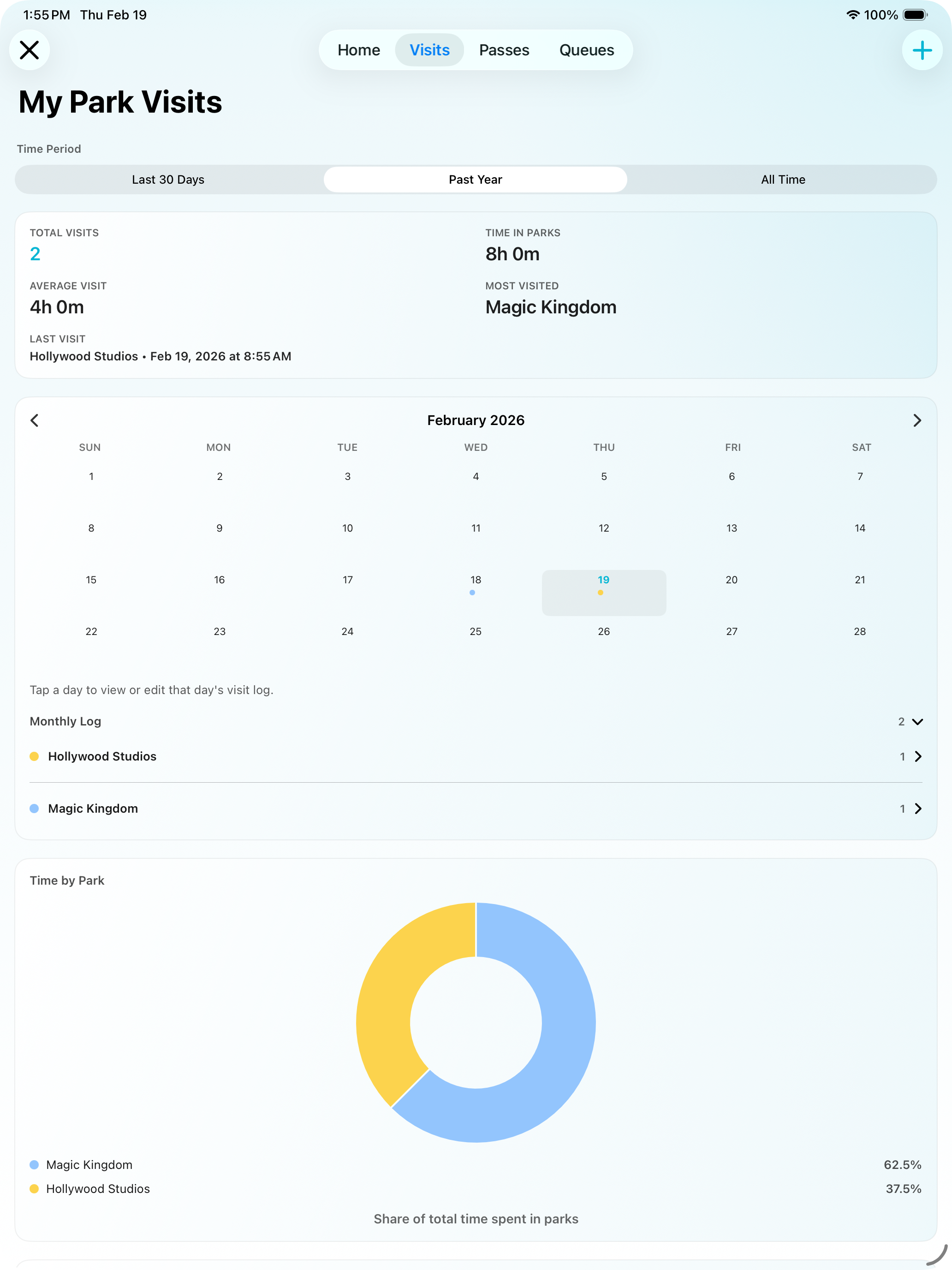Select February 19 on the calendar
Image resolution: width=952 pixels, height=1270 pixels.
click(604, 593)
